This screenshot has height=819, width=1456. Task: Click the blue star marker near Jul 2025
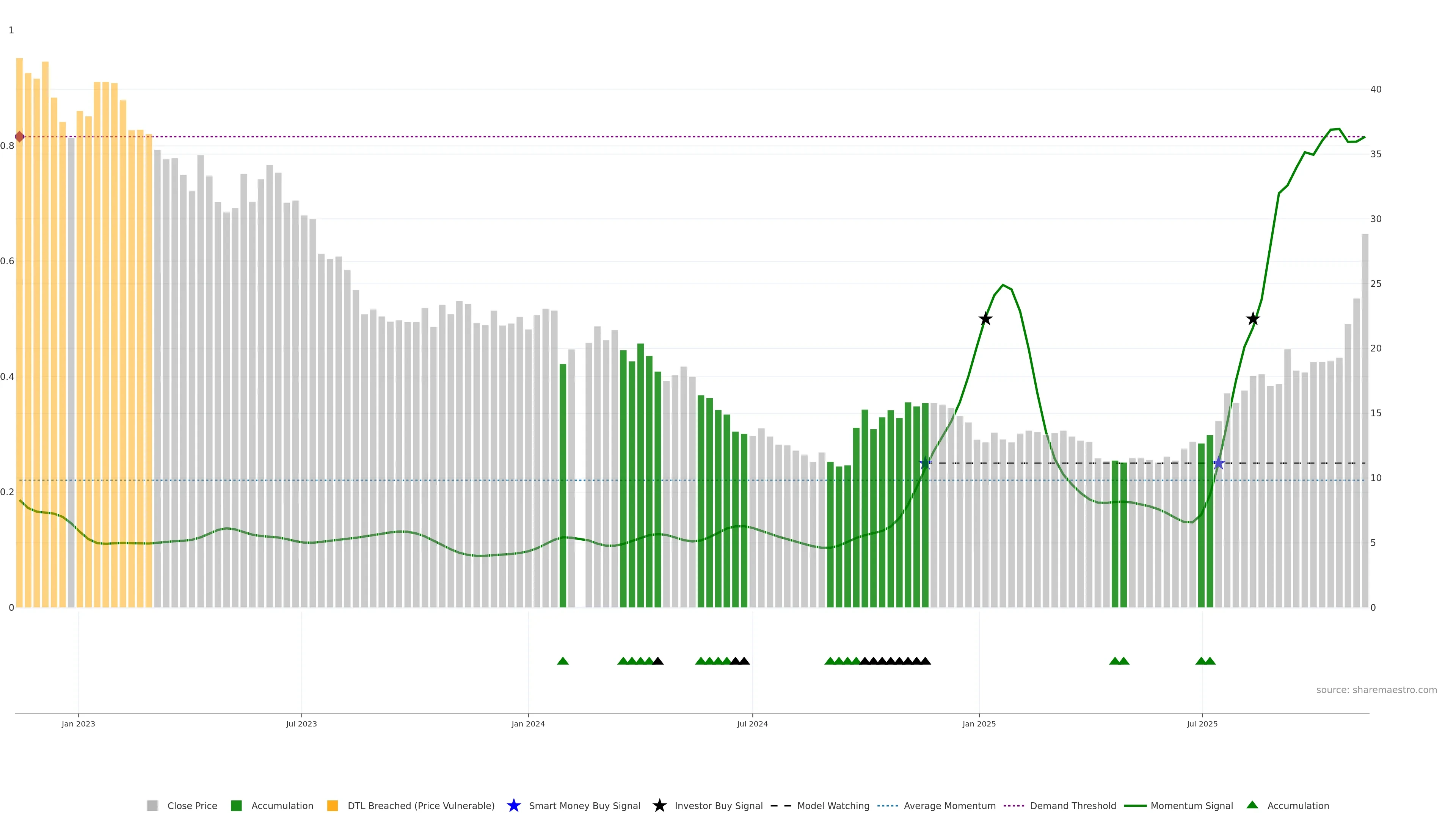pyautogui.click(x=1219, y=463)
